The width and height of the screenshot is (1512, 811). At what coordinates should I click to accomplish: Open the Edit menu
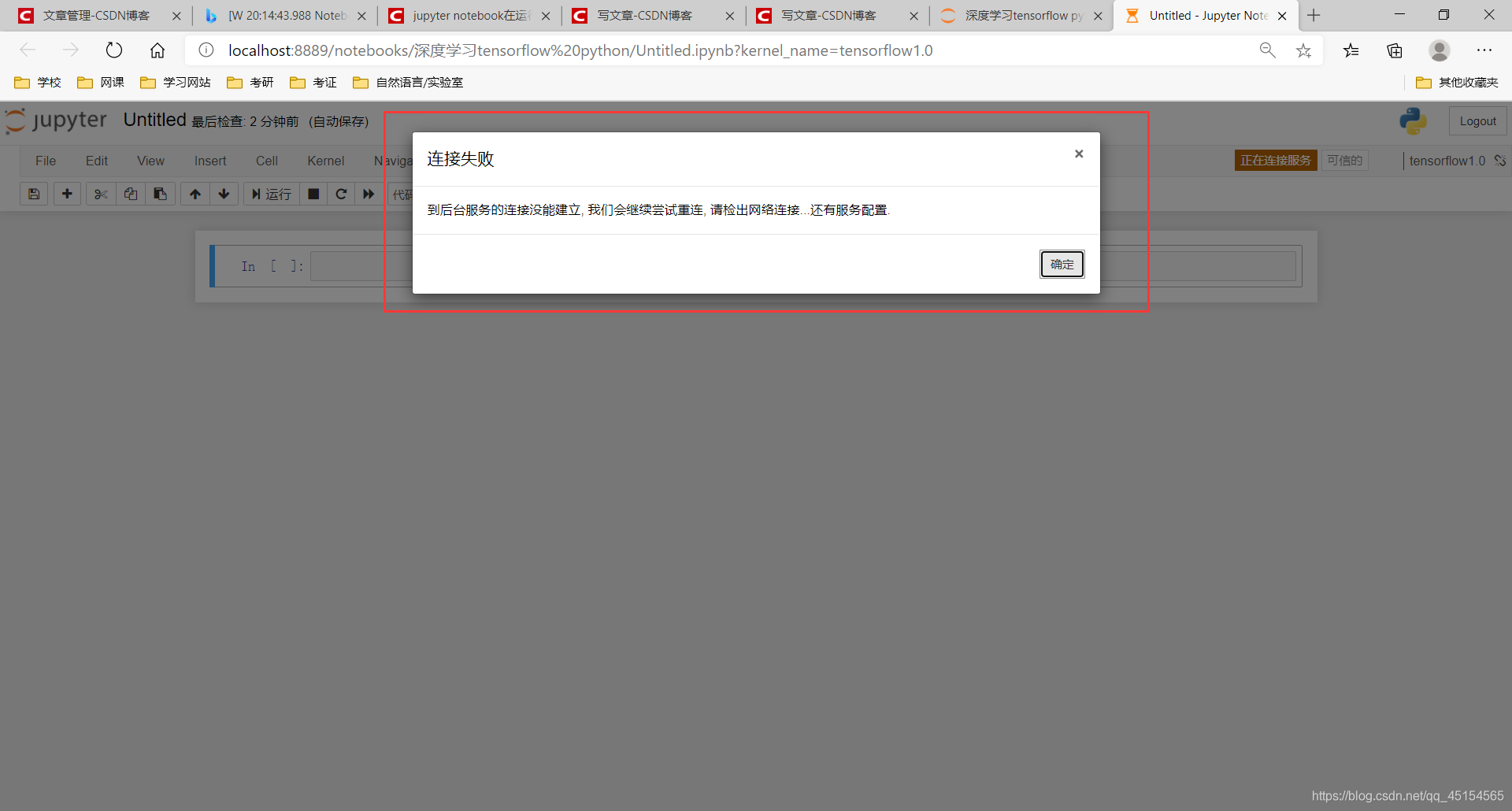pyautogui.click(x=97, y=161)
